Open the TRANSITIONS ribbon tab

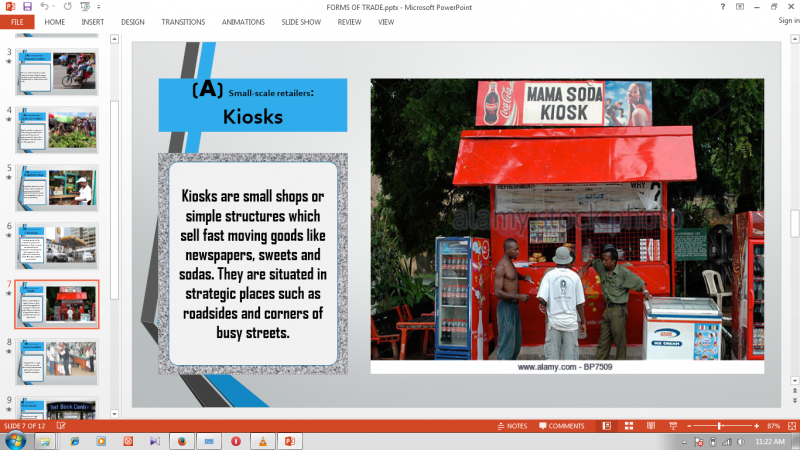click(183, 22)
